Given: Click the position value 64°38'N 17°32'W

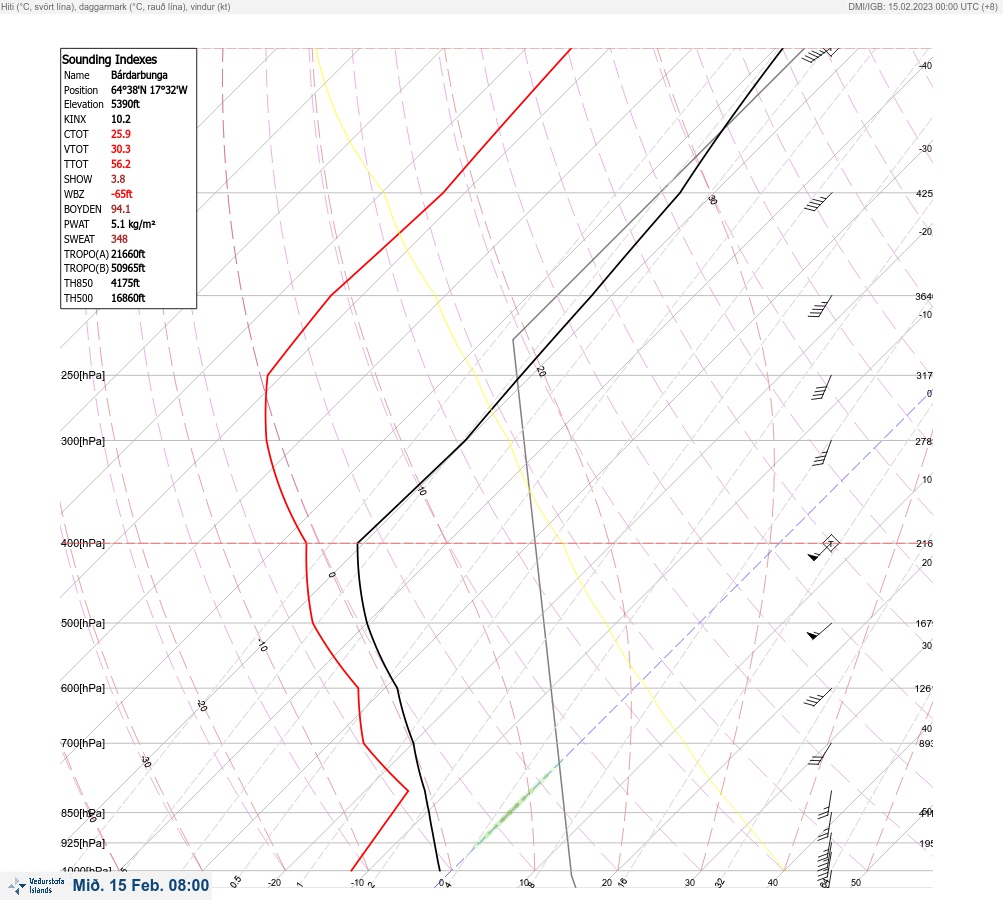Looking at the screenshot, I should coord(149,90).
